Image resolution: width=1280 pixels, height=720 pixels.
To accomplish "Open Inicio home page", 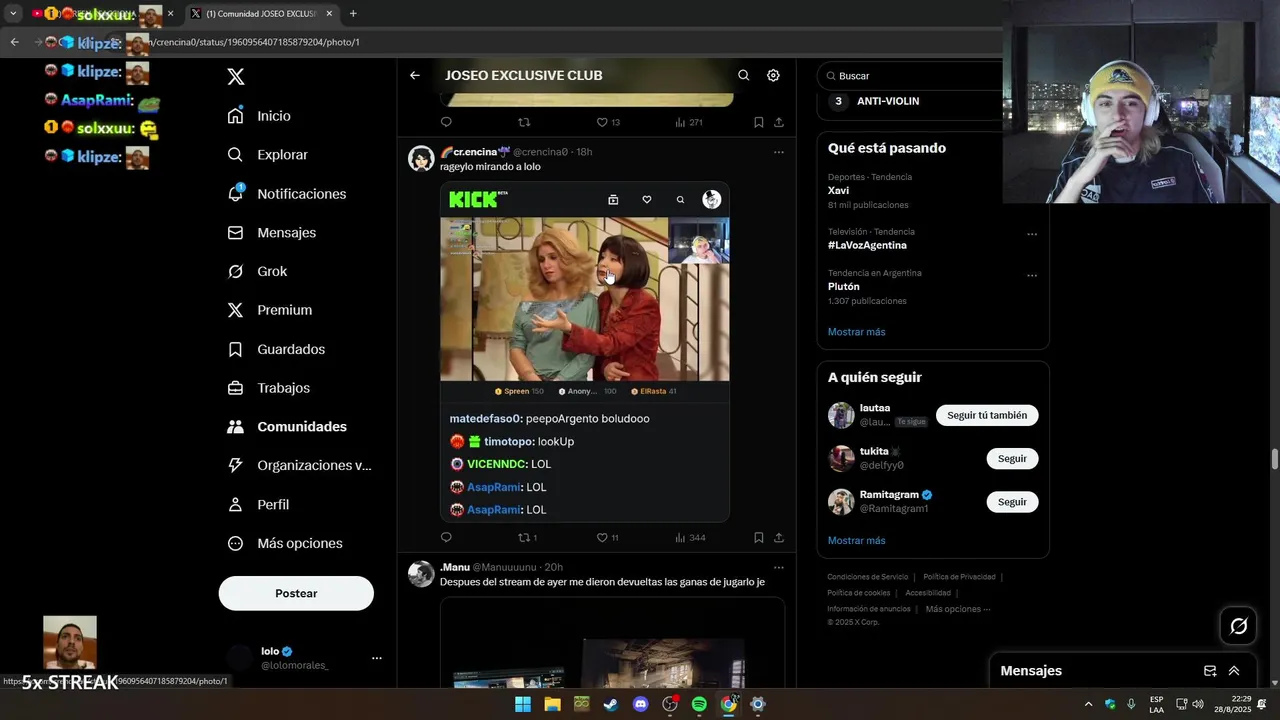I will coord(260,116).
